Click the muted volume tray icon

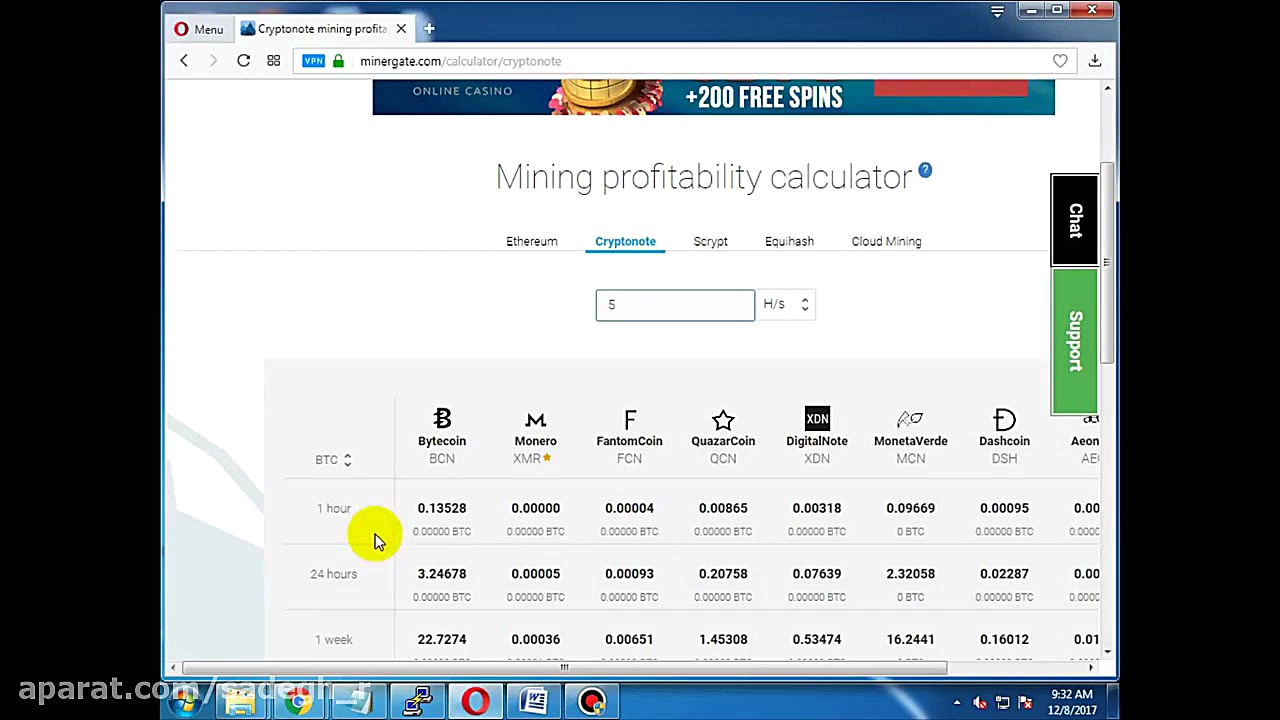click(979, 703)
